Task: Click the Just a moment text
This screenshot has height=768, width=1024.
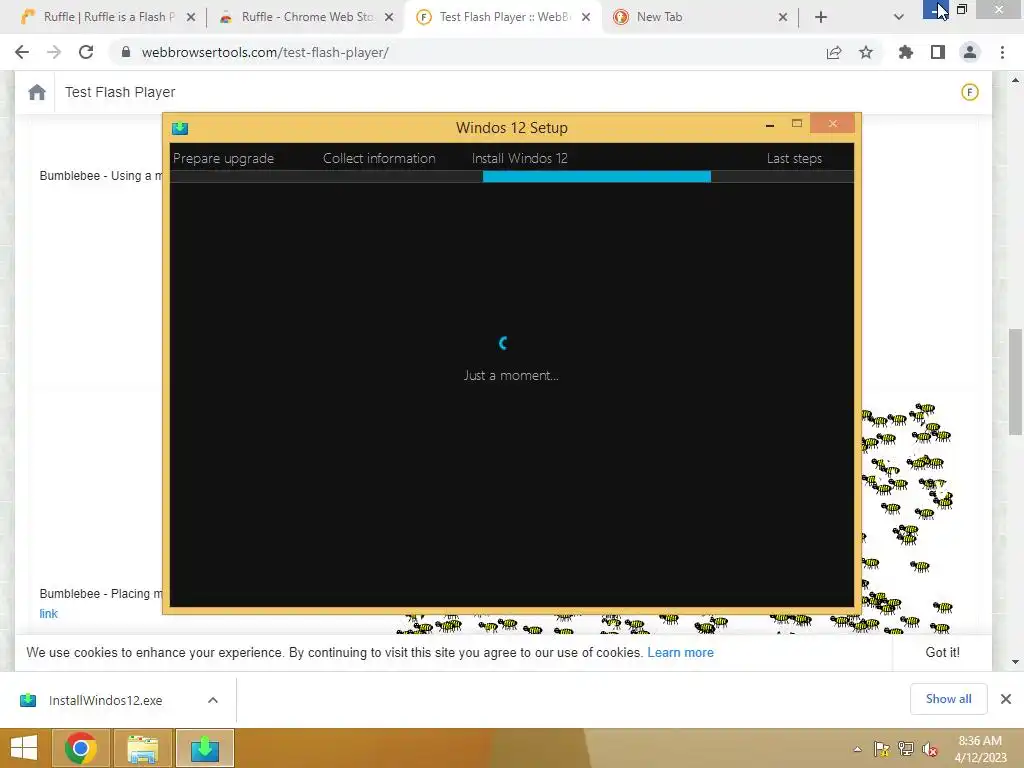Action: tap(511, 376)
